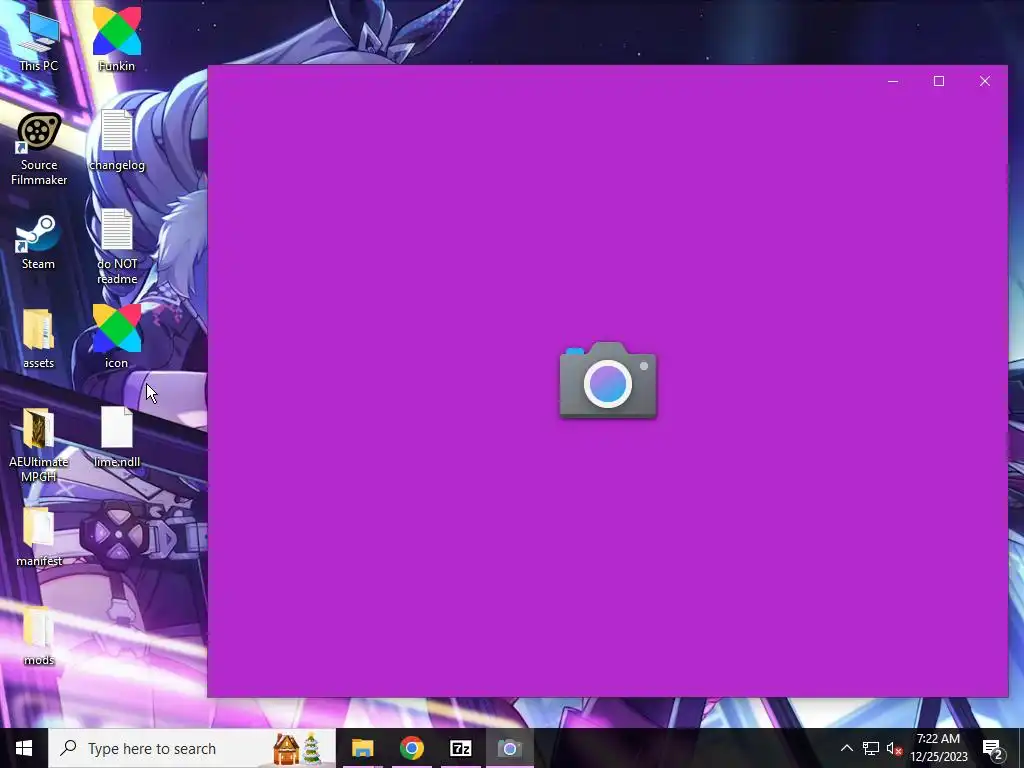This screenshot has height=768, width=1024.
Task: Open the muted volume tray icon
Action: tap(895, 748)
